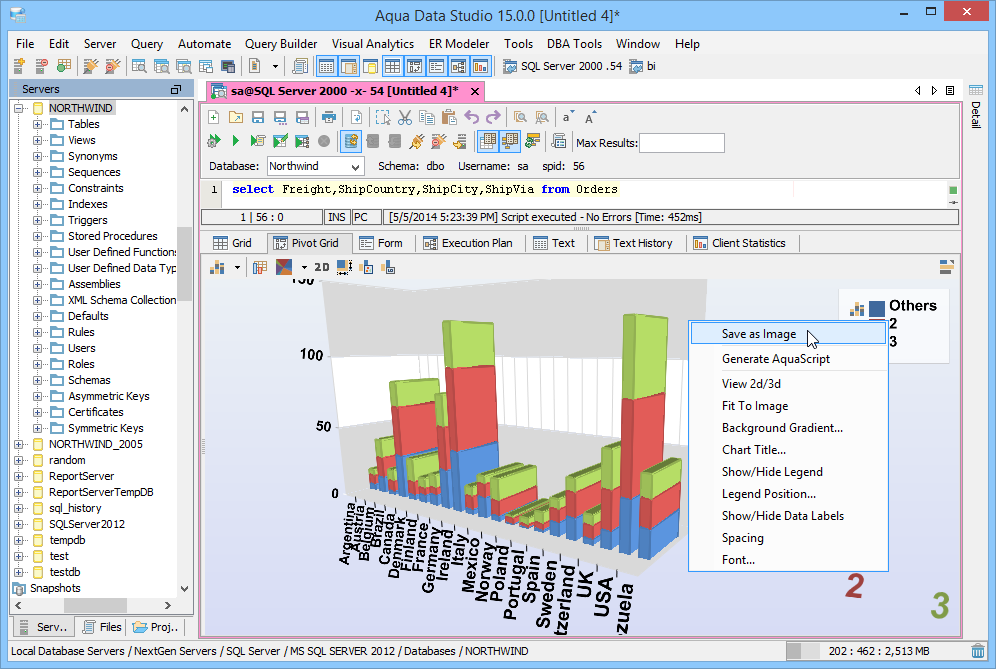Click the Servers tree horizontal scrollbar thumb

95,605
